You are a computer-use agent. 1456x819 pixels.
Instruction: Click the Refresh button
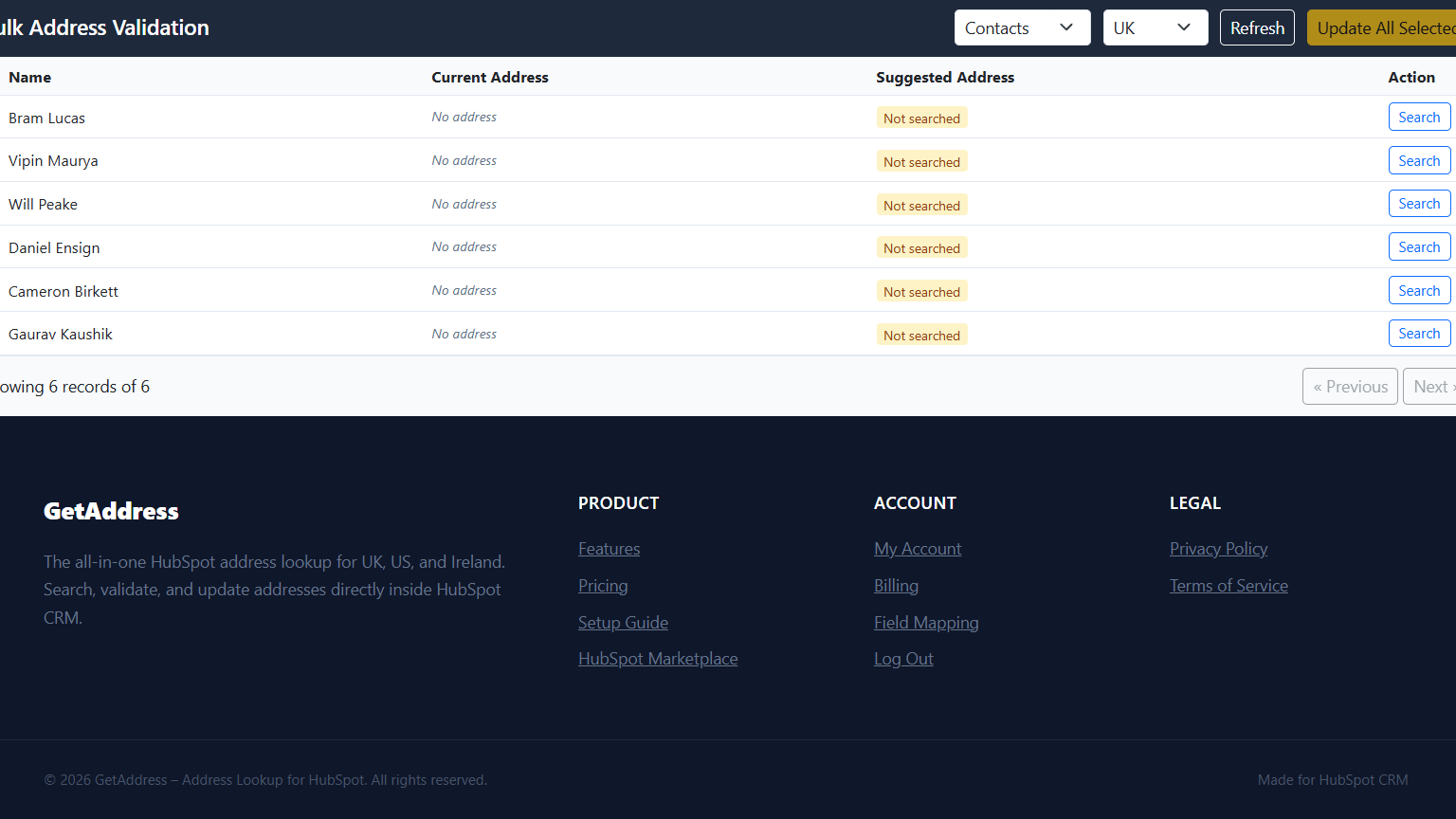pyautogui.click(x=1257, y=27)
